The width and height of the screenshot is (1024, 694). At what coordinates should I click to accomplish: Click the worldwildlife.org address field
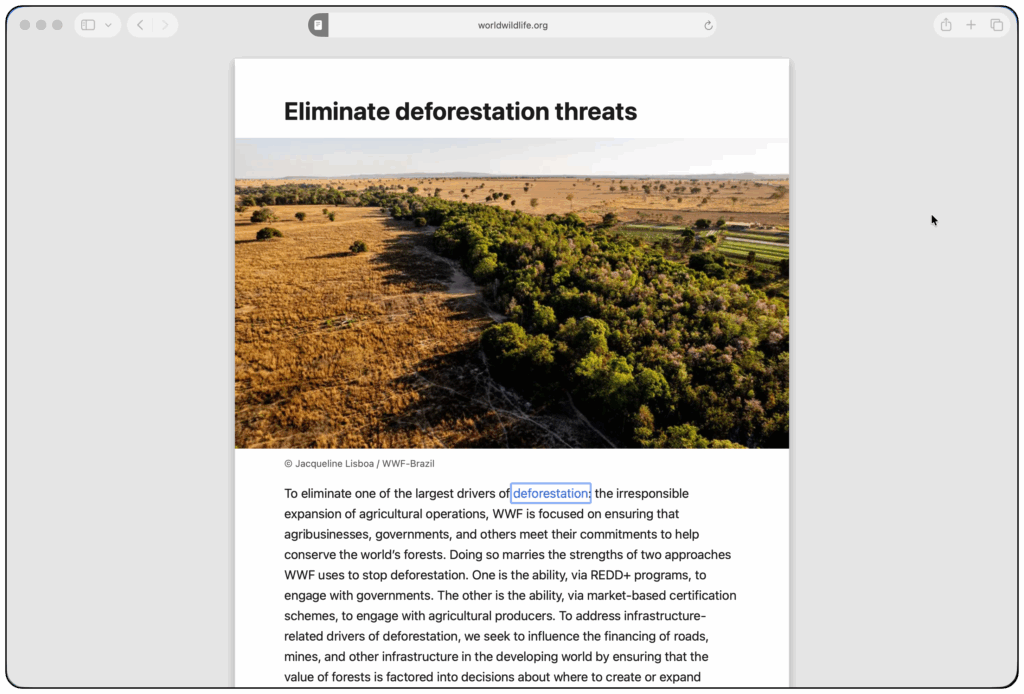(x=513, y=25)
